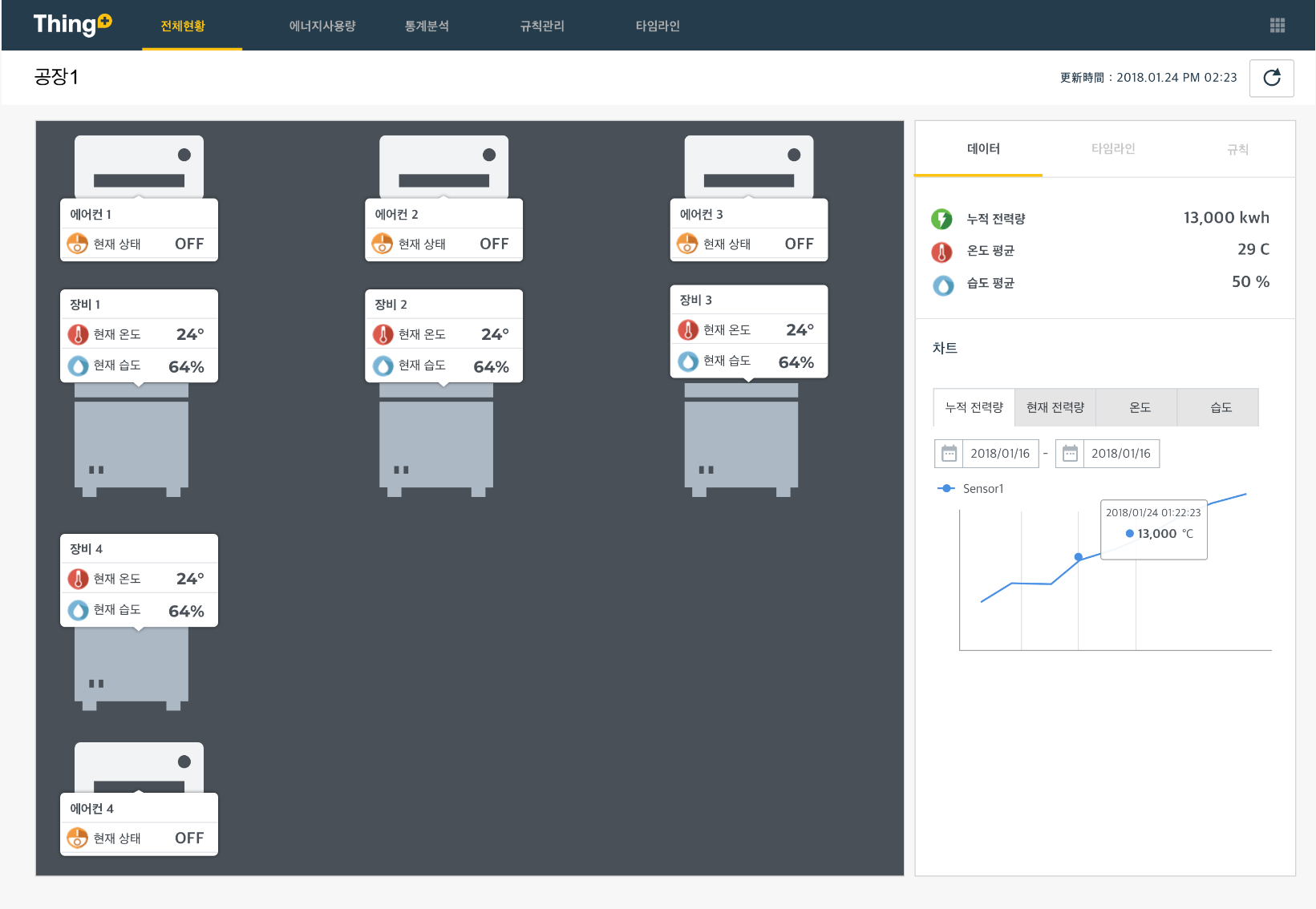Click 에어컨 3 status icon
This screenshot has height=909, width=1316.
pos(687,244)
